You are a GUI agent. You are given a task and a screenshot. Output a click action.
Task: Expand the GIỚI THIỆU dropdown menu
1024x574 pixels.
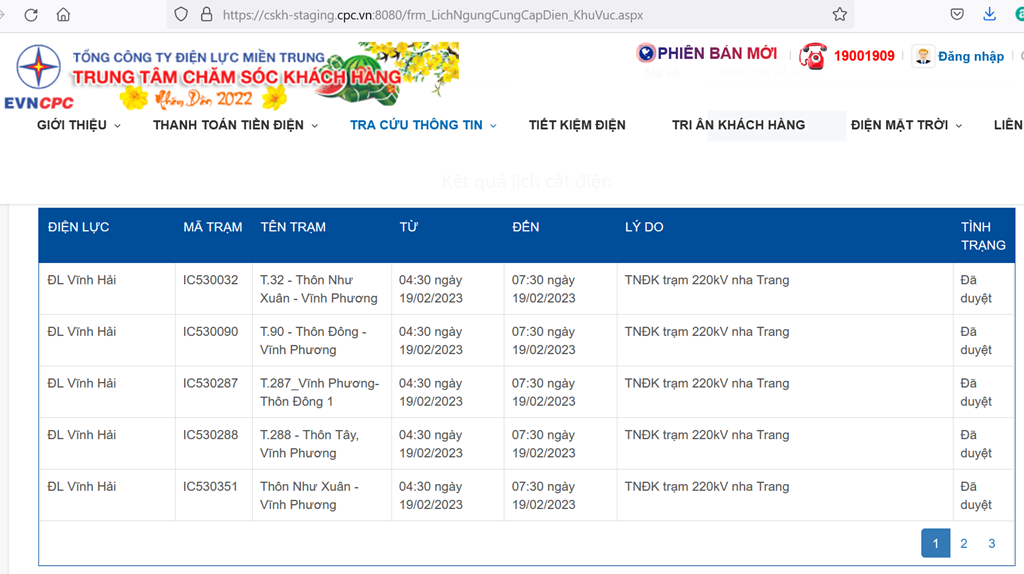point(78,125)
